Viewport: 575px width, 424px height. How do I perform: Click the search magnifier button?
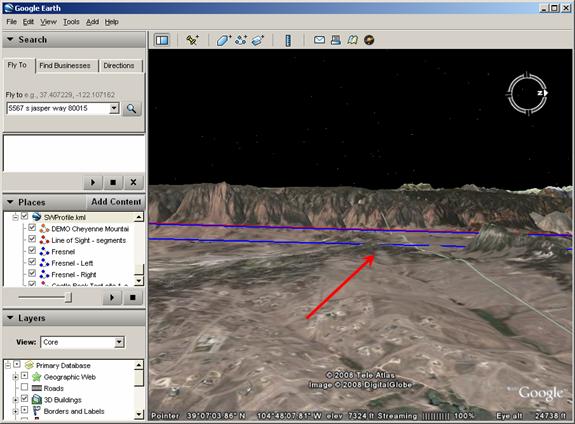(x=131, y=109)
